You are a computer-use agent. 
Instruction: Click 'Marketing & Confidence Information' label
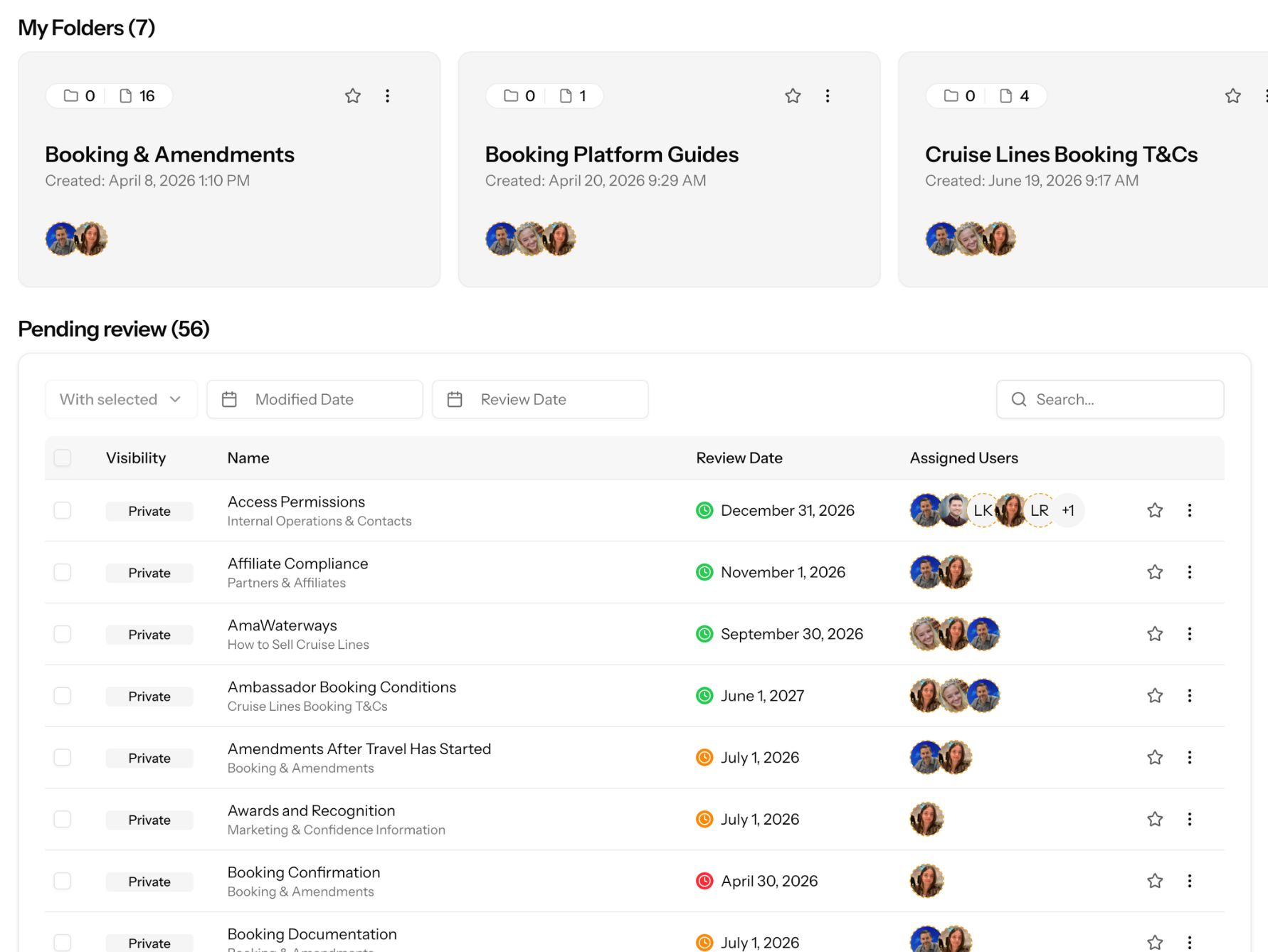(x=336, y=830)
